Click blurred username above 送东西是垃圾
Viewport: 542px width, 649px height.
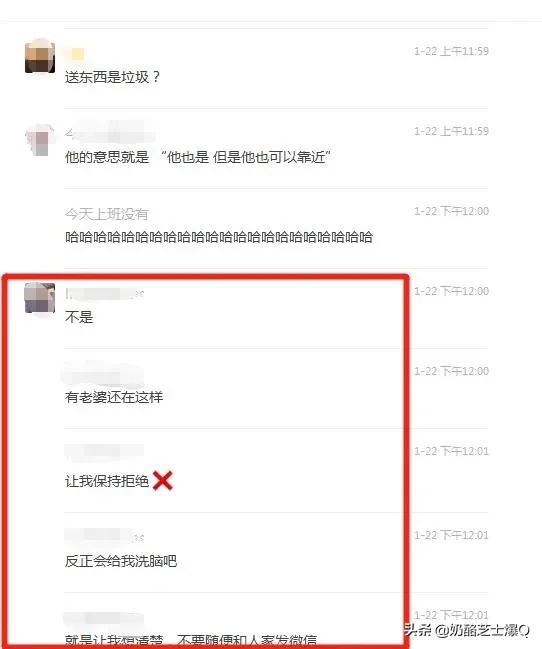(x=75, y=54)
